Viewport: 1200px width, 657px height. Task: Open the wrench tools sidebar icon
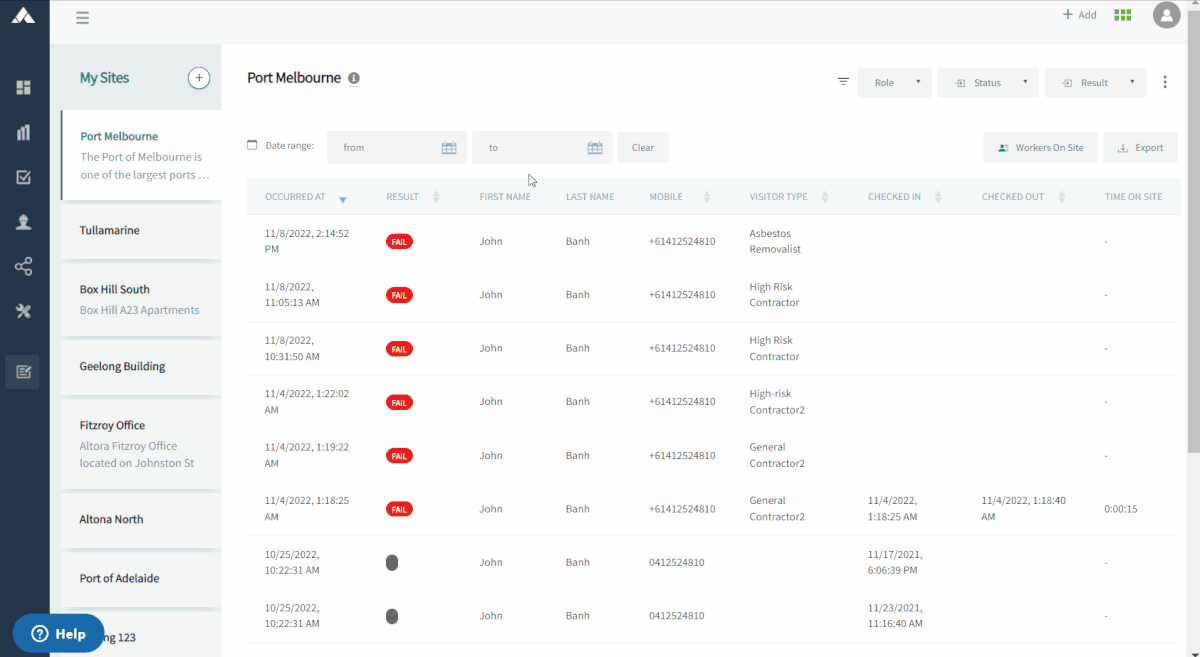(x=24, y=312)
